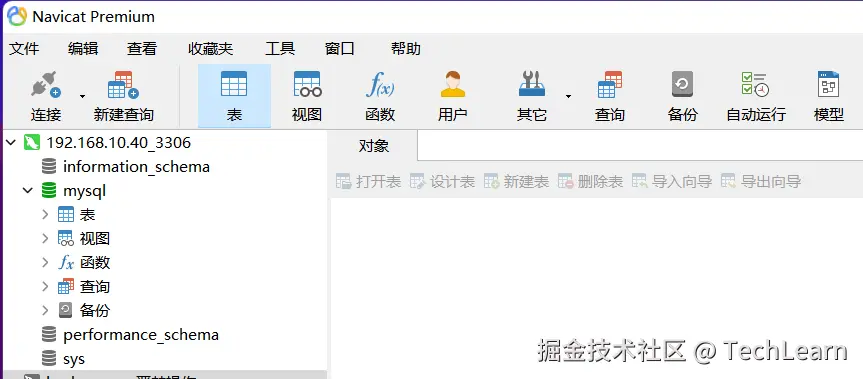Open dropdown arrow next to 连接
This screenshot has height=379, width=863.
click(x=83, y=97)
